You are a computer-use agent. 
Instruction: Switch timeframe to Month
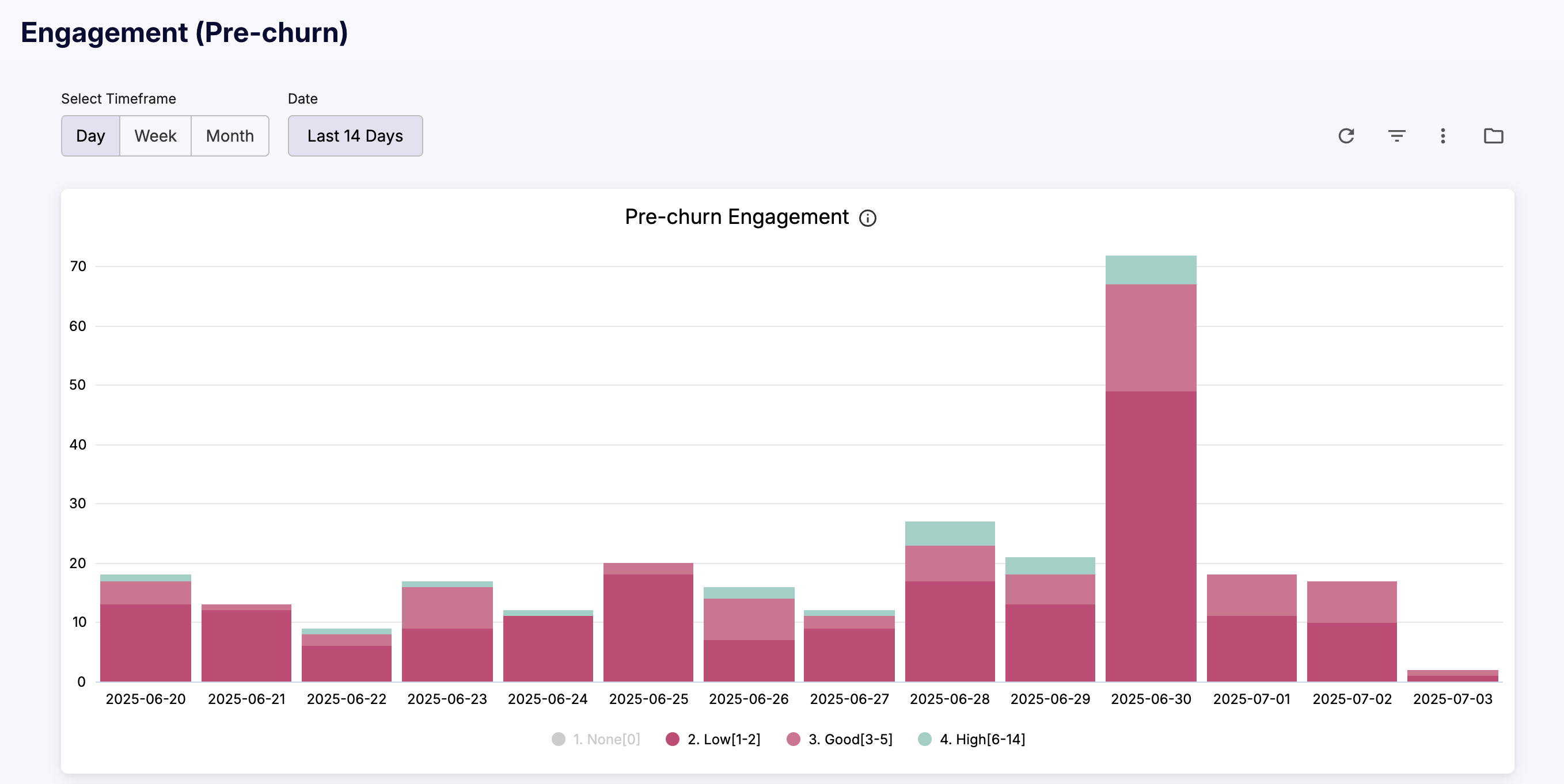(x=230, y=136)
